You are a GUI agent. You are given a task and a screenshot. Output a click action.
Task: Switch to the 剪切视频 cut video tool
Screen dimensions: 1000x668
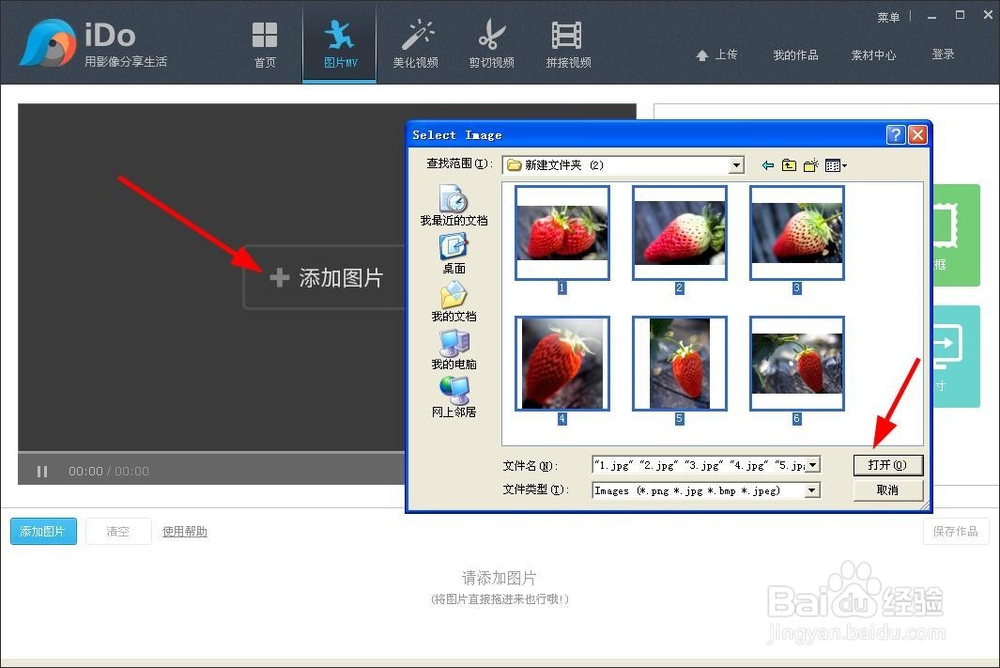[x=491, y=42]
